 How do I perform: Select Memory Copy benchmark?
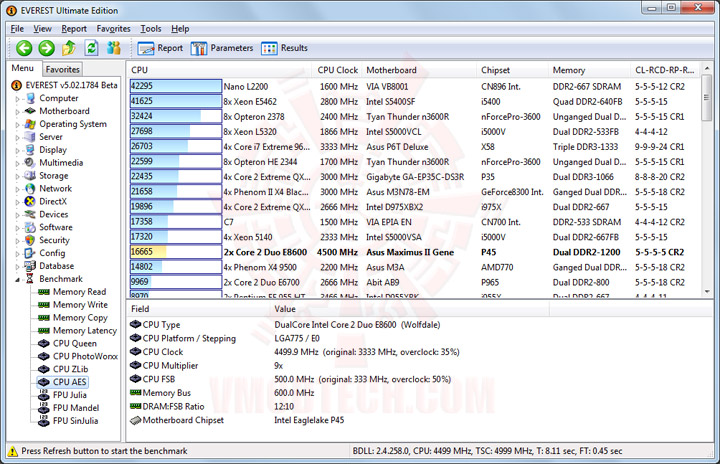[80, 317]
